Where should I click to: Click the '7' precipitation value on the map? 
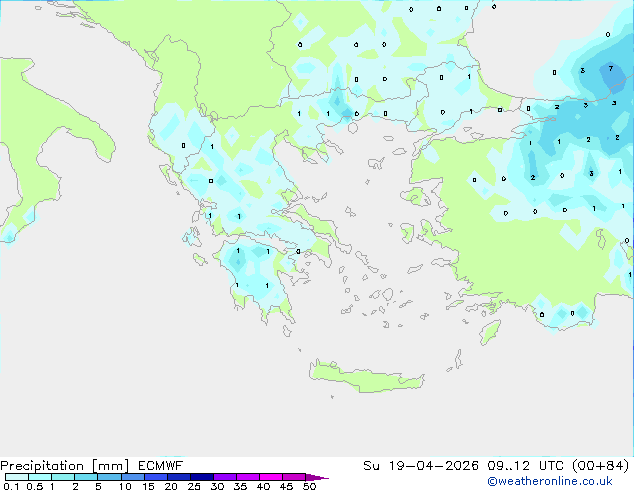(x=611, y=69)
